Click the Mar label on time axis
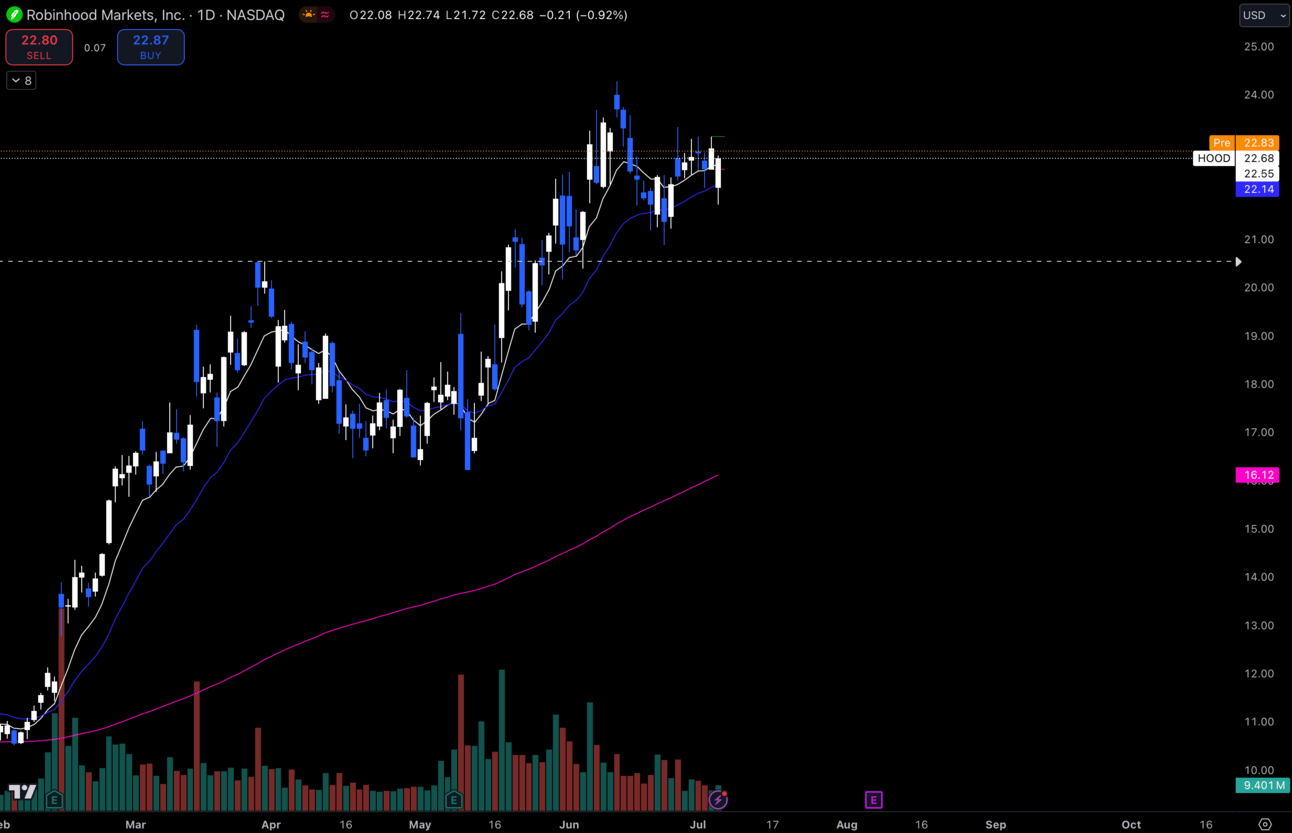This screenshot has width=1292, height=833. (136, 825)
